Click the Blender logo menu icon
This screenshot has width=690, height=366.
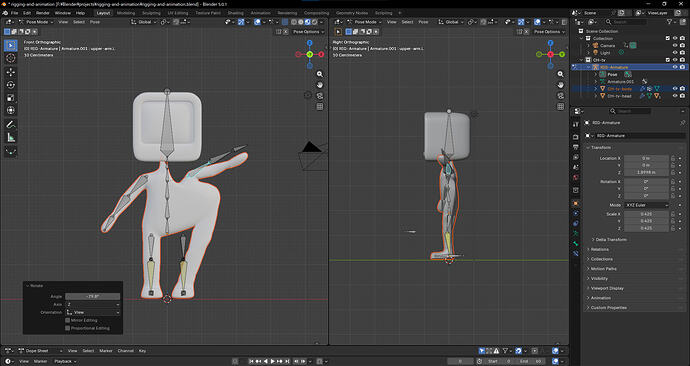click(x=5, y=13)
